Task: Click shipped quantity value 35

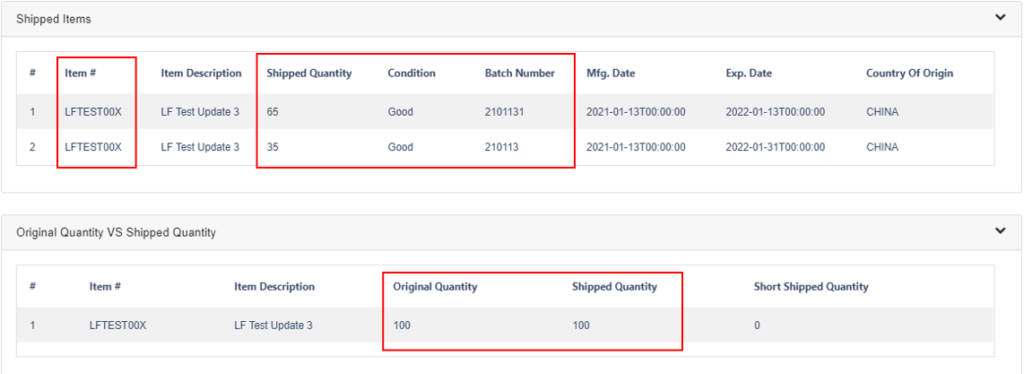Action: [272, 148]
